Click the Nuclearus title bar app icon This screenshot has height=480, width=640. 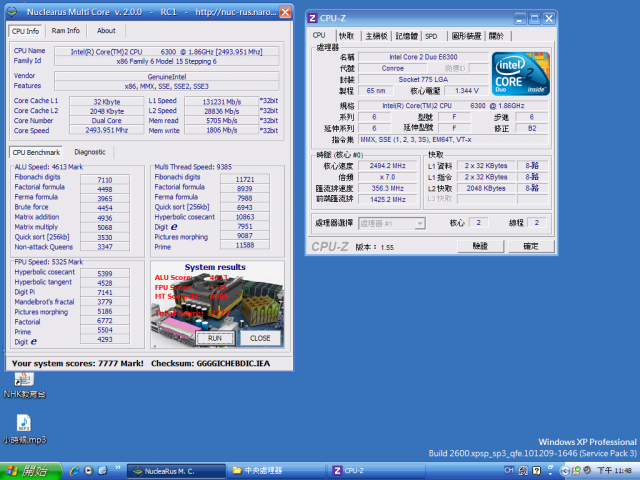point(13,12)
